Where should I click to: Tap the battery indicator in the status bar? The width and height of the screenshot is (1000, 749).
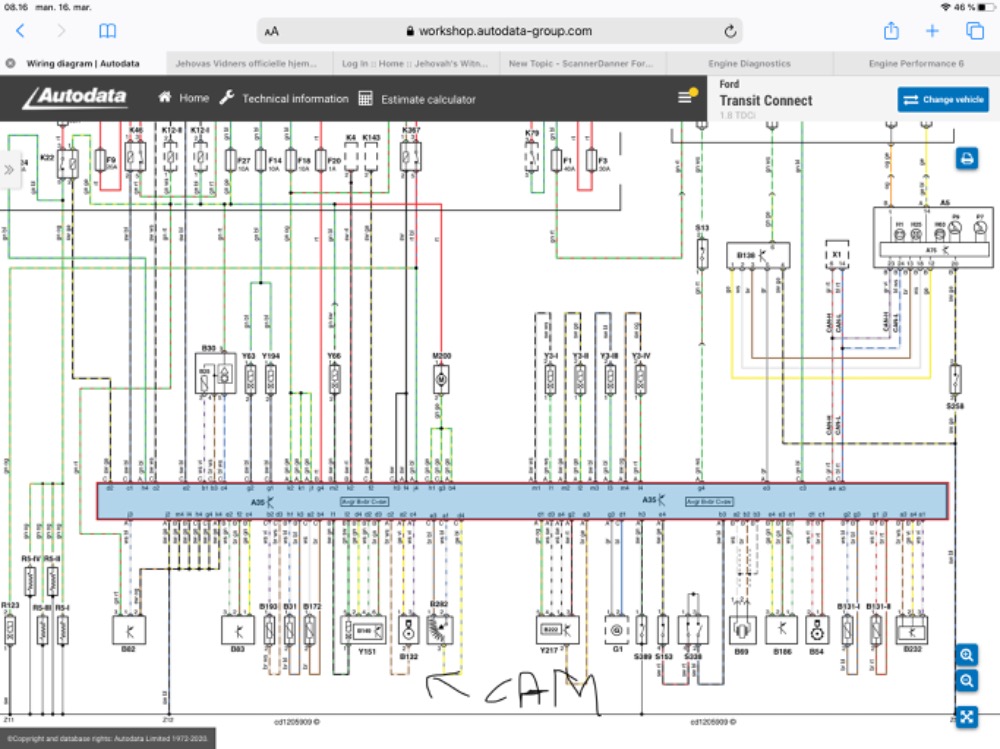pyautogui.click(x=986, y=7)
